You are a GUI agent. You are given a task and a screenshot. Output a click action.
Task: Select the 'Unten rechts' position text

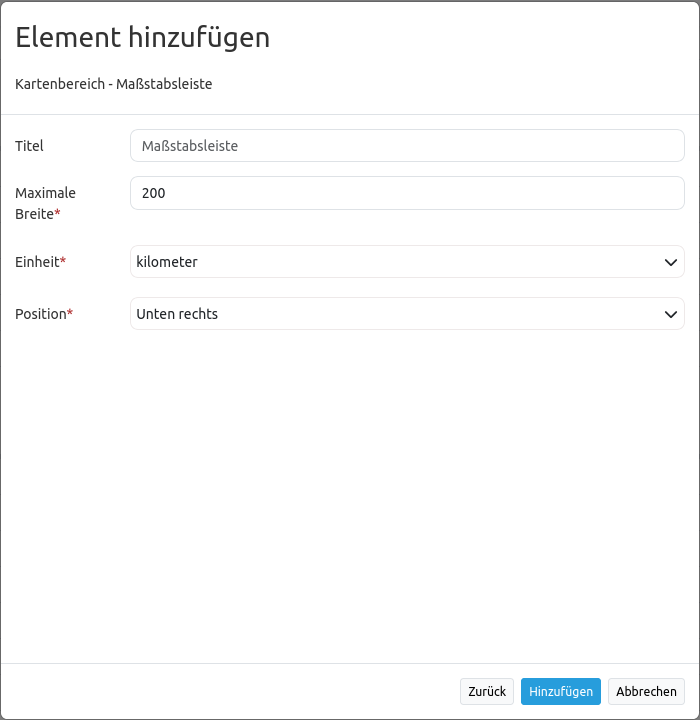[x=177, y=314]
